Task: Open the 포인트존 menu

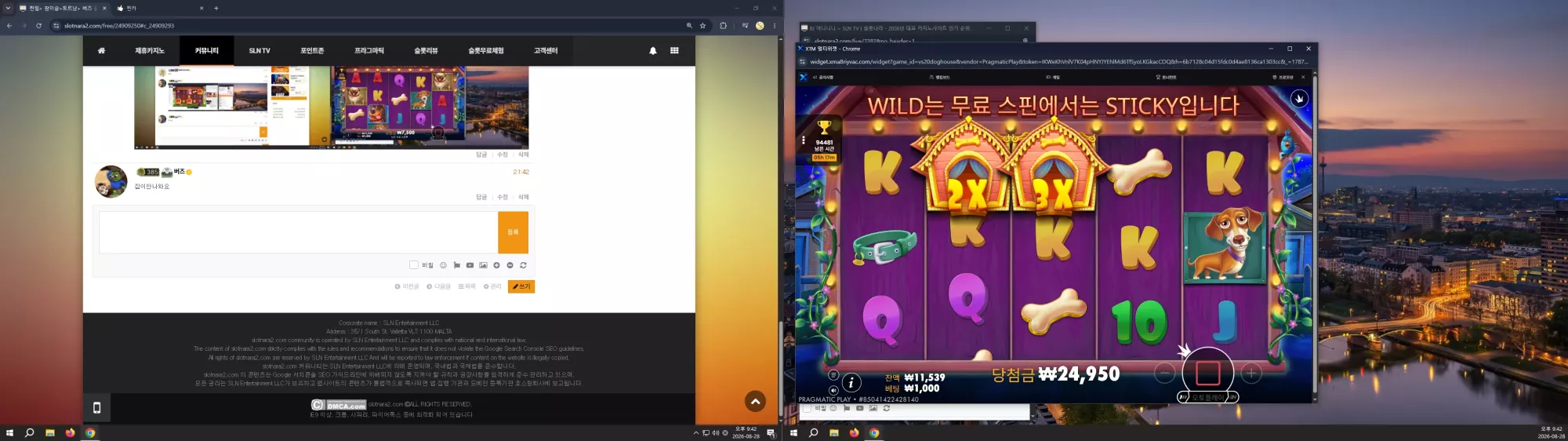Action: coord(312,50)
